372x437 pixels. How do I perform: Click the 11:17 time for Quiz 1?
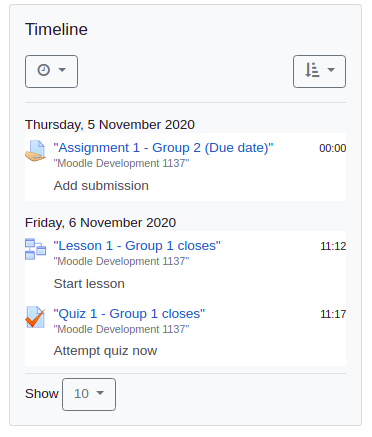click(x=333, y=314)
